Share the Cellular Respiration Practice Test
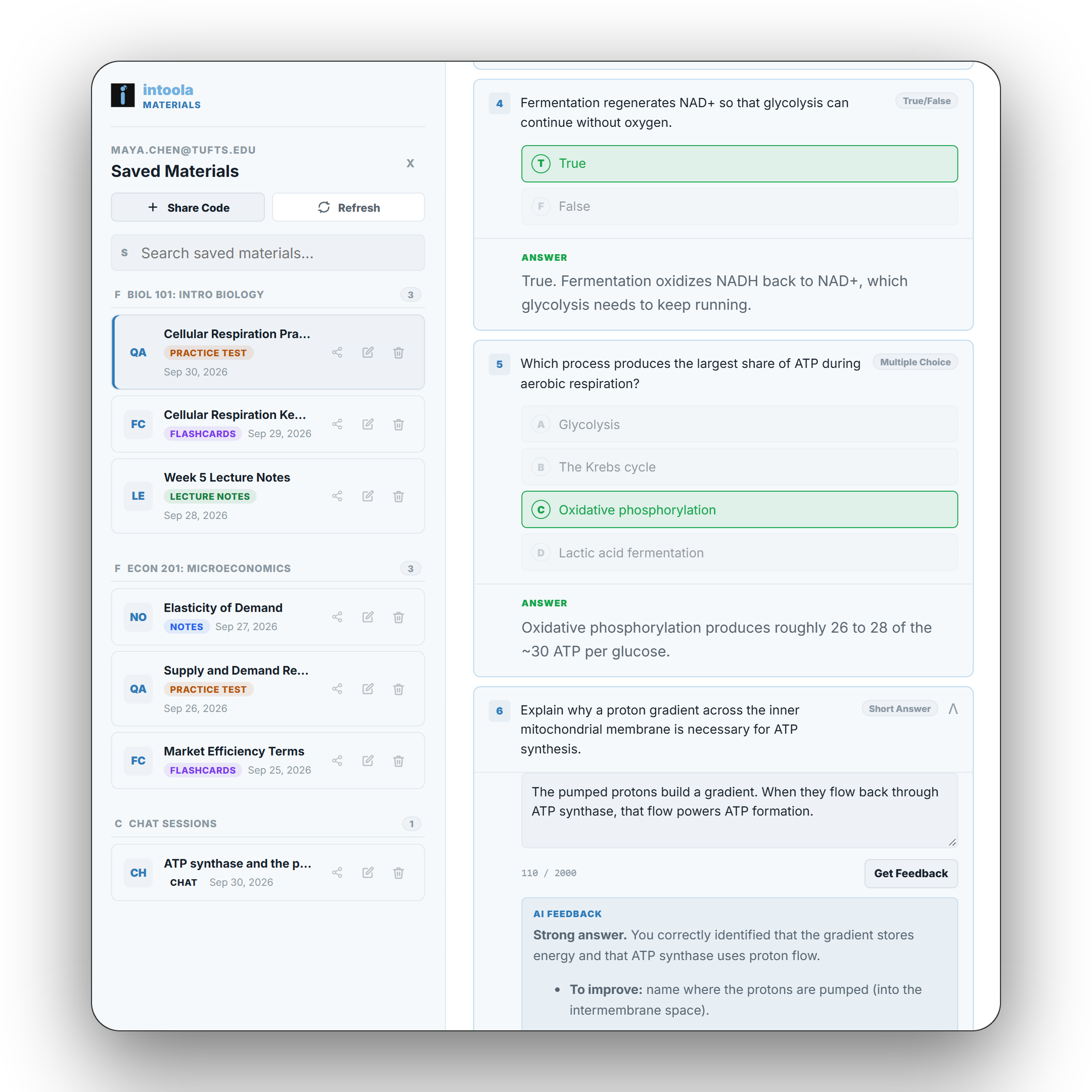The image size is (1092, 1092). pos(337,353)
